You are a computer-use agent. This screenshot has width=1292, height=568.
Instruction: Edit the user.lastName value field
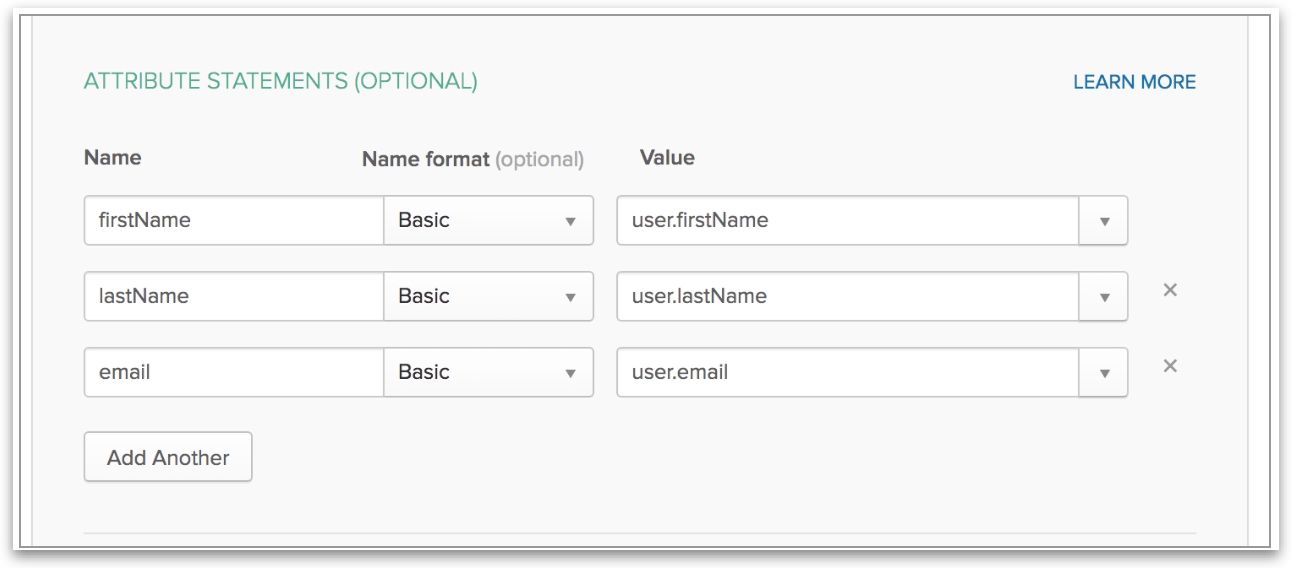847,296
